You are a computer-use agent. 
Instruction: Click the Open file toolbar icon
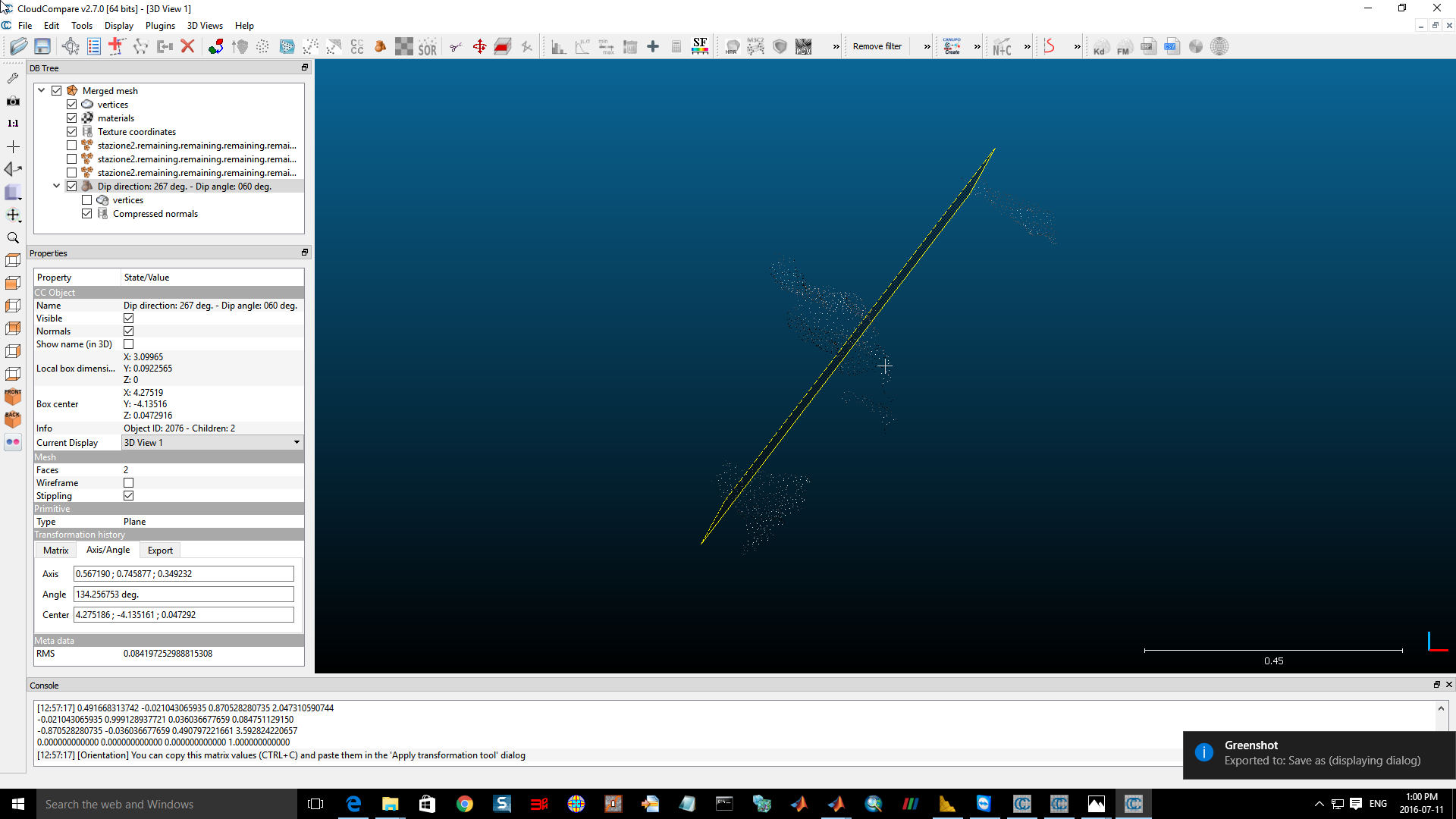tap(18, 47)
